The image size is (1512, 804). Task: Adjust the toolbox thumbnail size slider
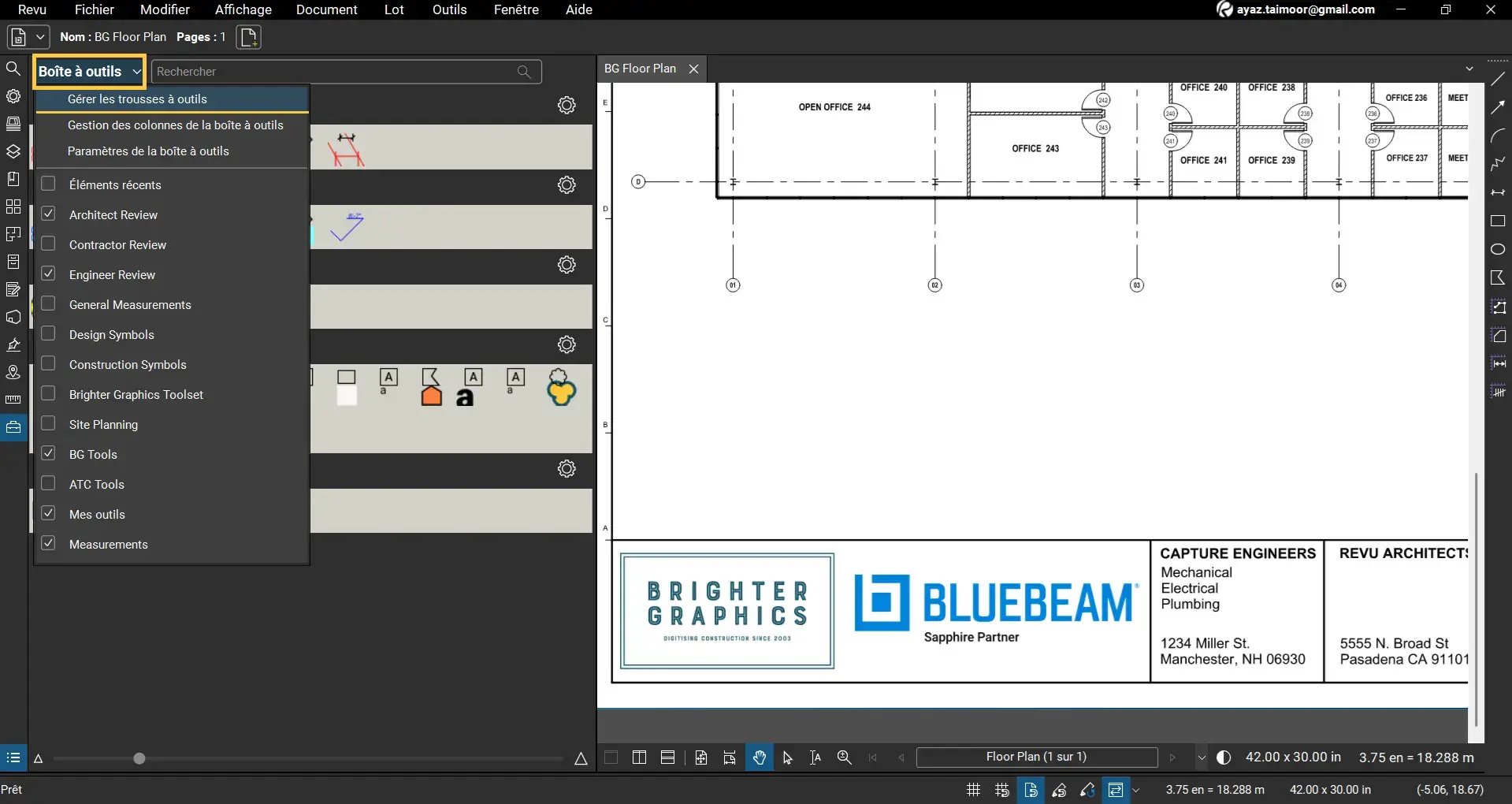pos(138,758)
